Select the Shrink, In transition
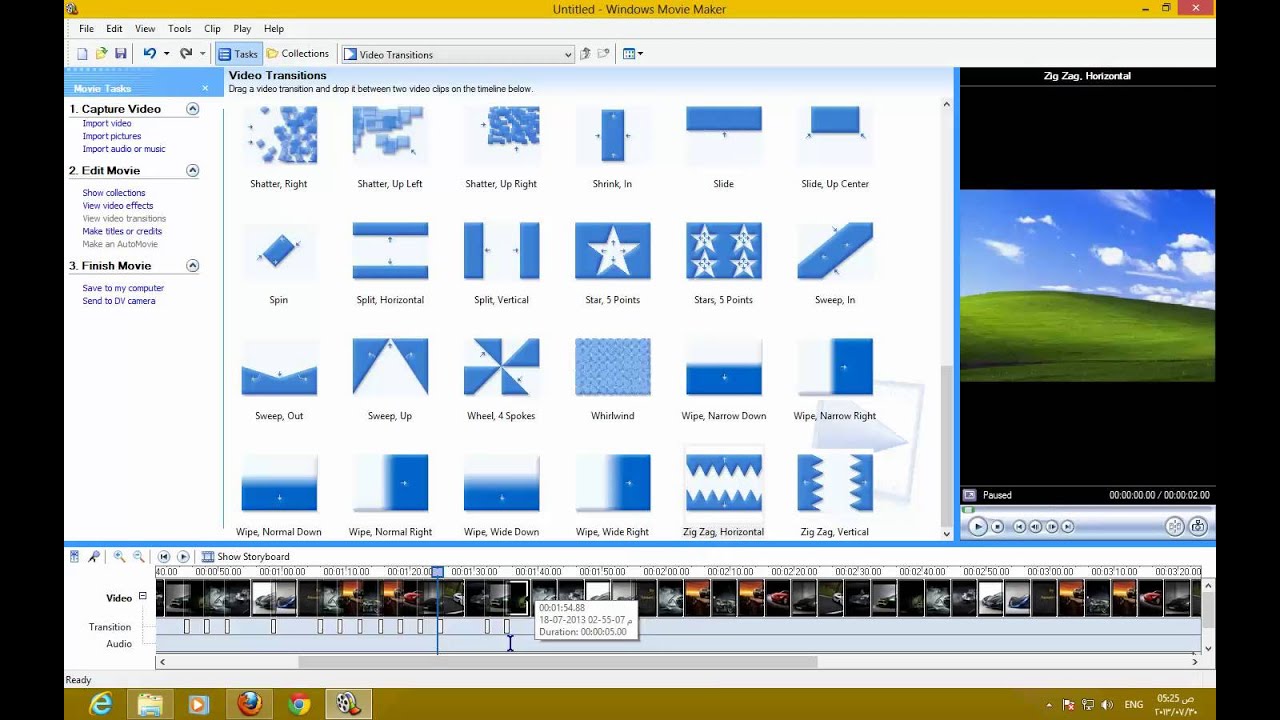The image size is (1280, 720). coord(612,145)
